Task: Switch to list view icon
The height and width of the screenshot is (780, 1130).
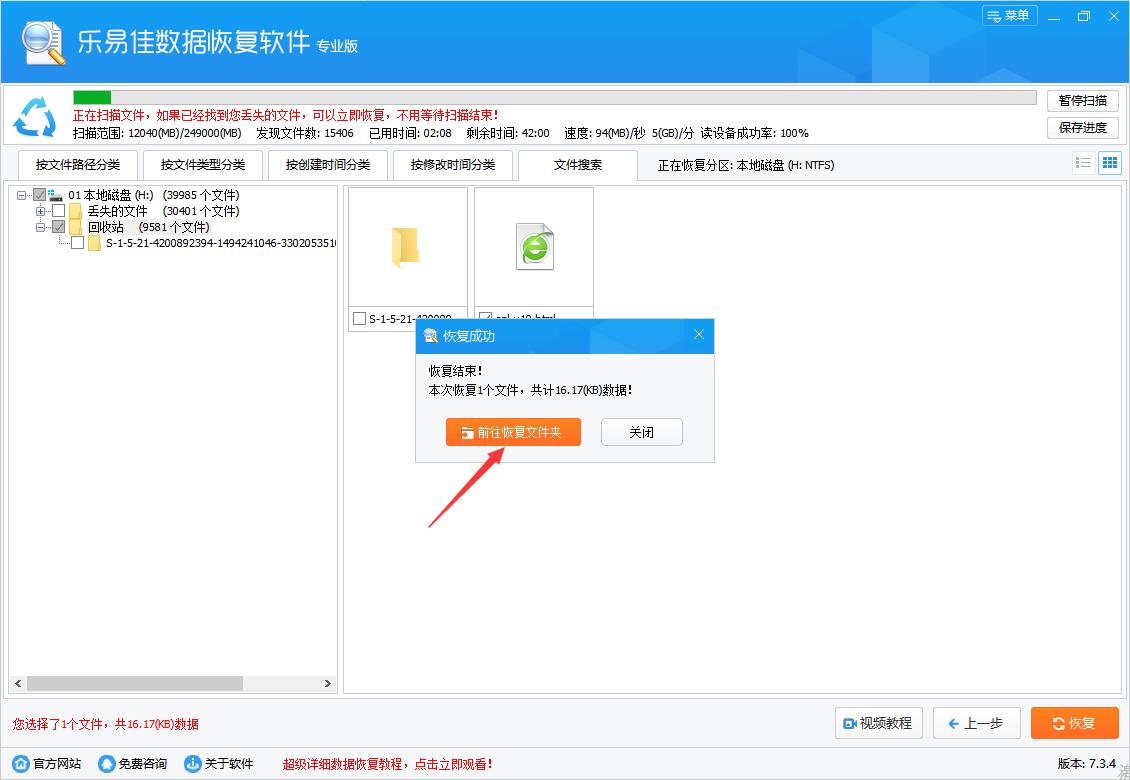Action: (1083, 163)
